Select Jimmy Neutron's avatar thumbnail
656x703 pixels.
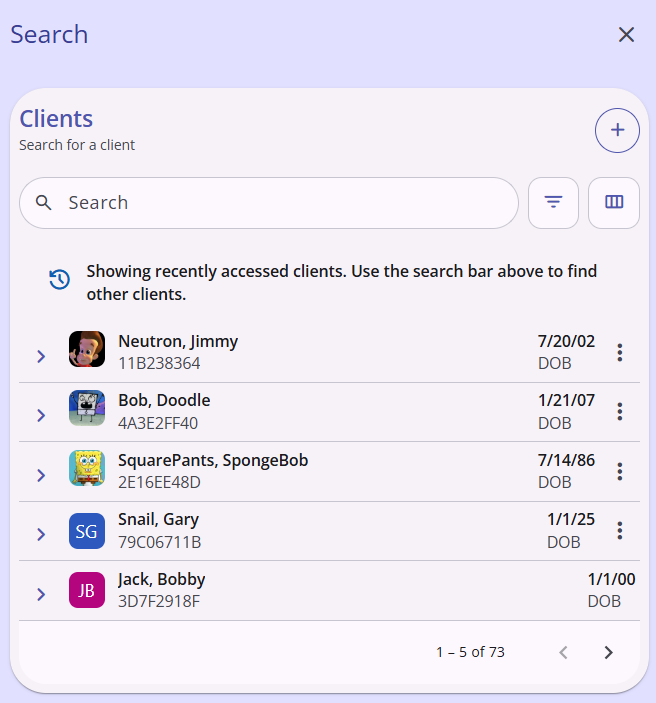(87, 349)
